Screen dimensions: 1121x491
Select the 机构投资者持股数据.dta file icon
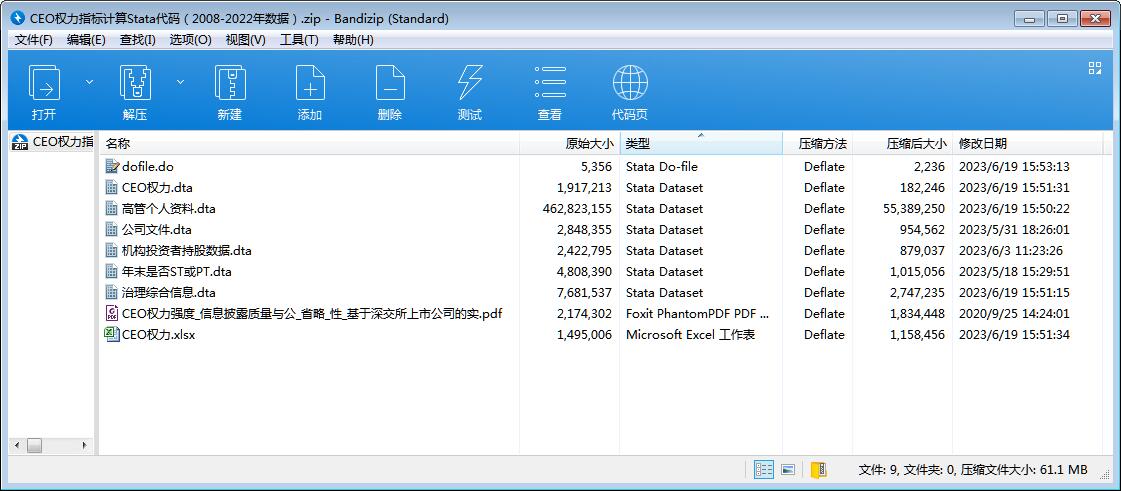tap(112, 250)
